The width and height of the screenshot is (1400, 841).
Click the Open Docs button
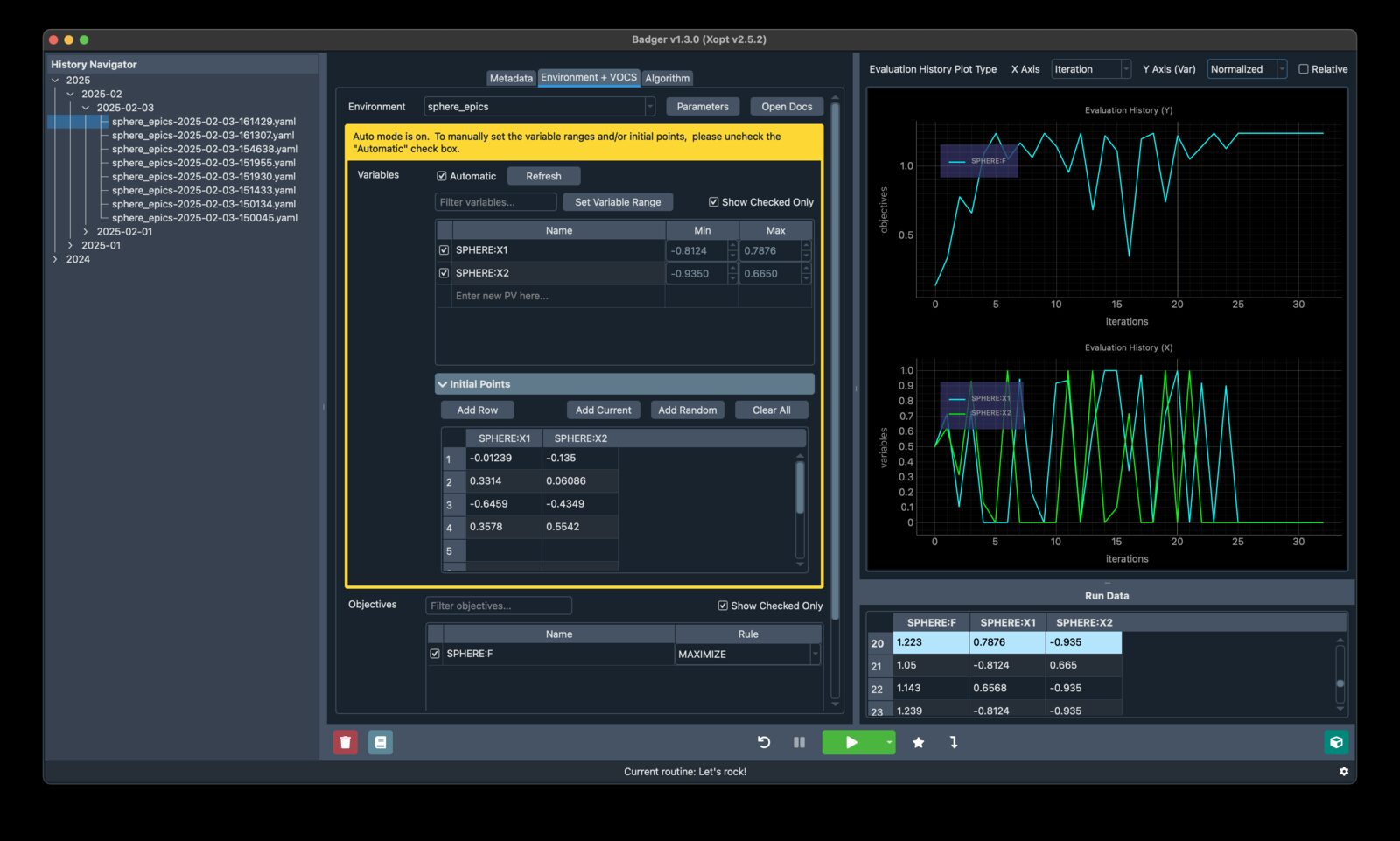[787, 107]
